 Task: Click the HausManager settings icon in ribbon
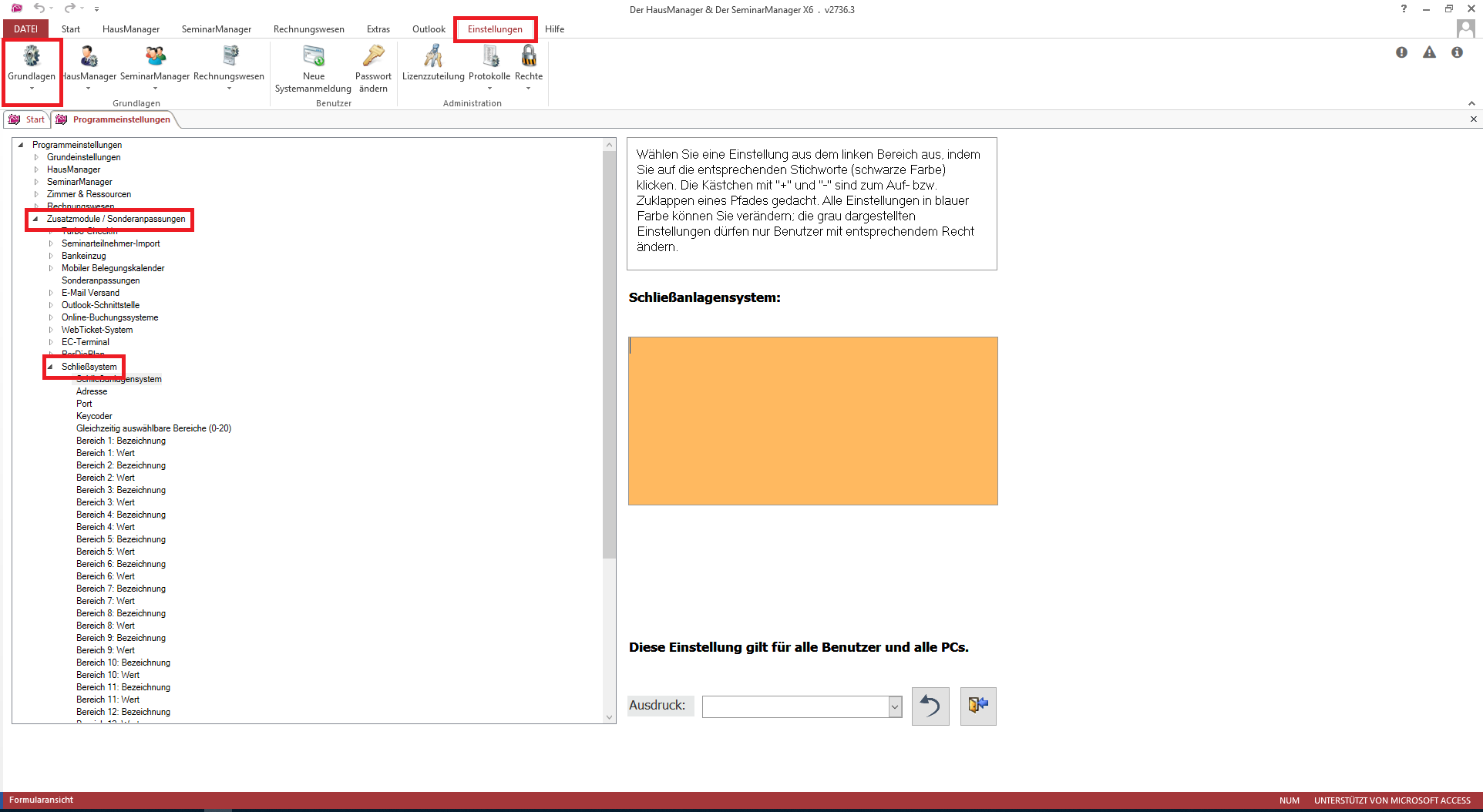89,57
